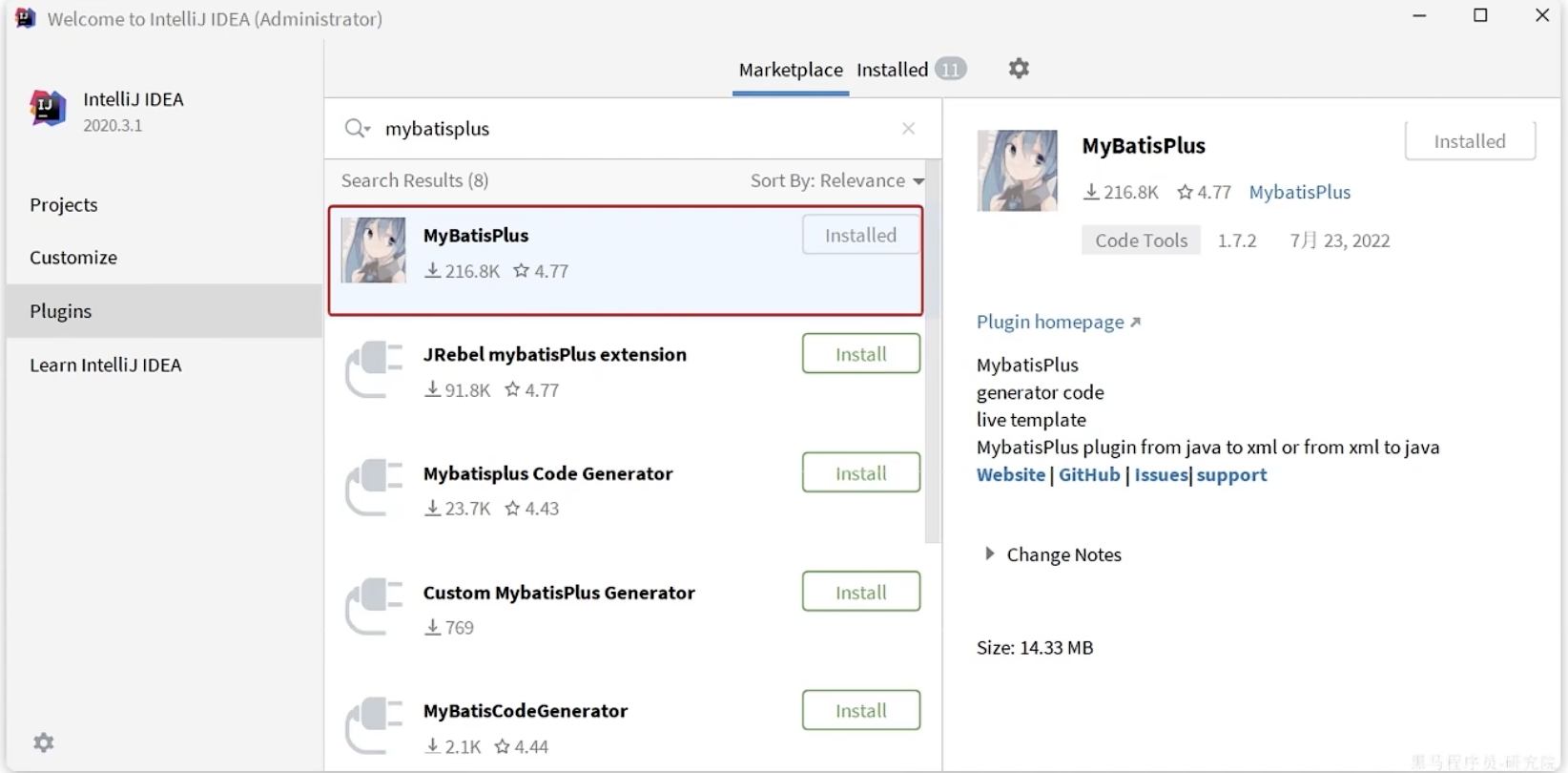Click Size: 14.33 MB text

pos(1035,647)
